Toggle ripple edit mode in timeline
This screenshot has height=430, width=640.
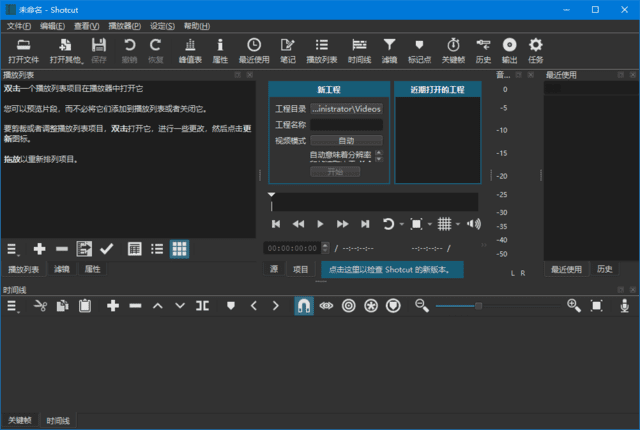tap(348, 305)
